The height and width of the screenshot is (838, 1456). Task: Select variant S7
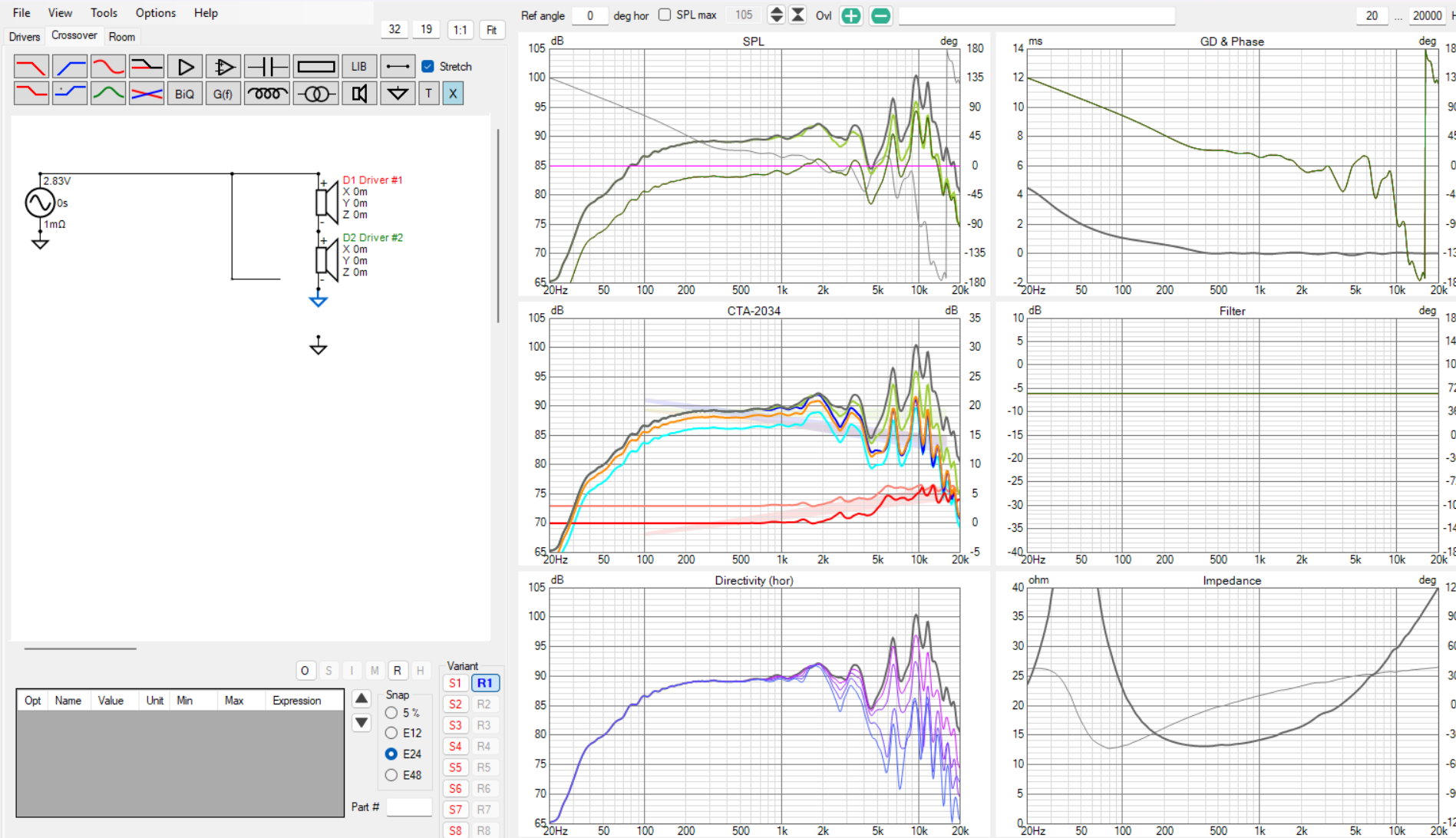click(x=456, y=810)
